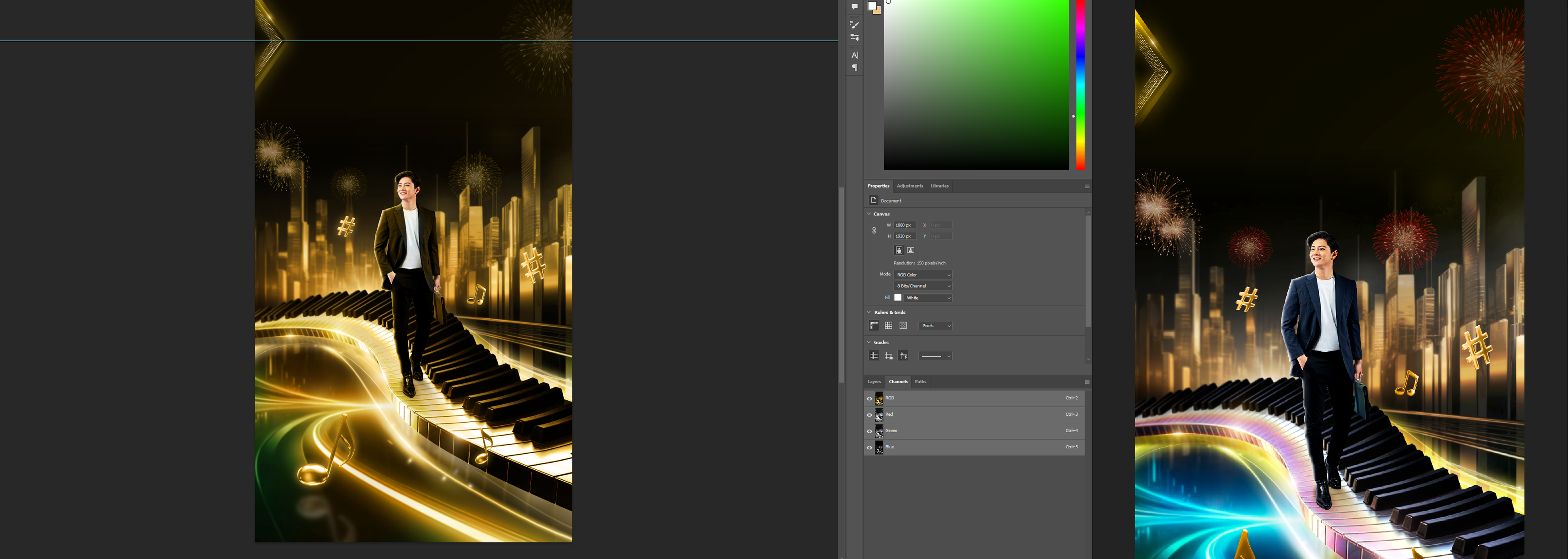This screenshot has height=559, width=1568.
Task: Open the RGB Color mode dropdown
Action: point(923,275)
